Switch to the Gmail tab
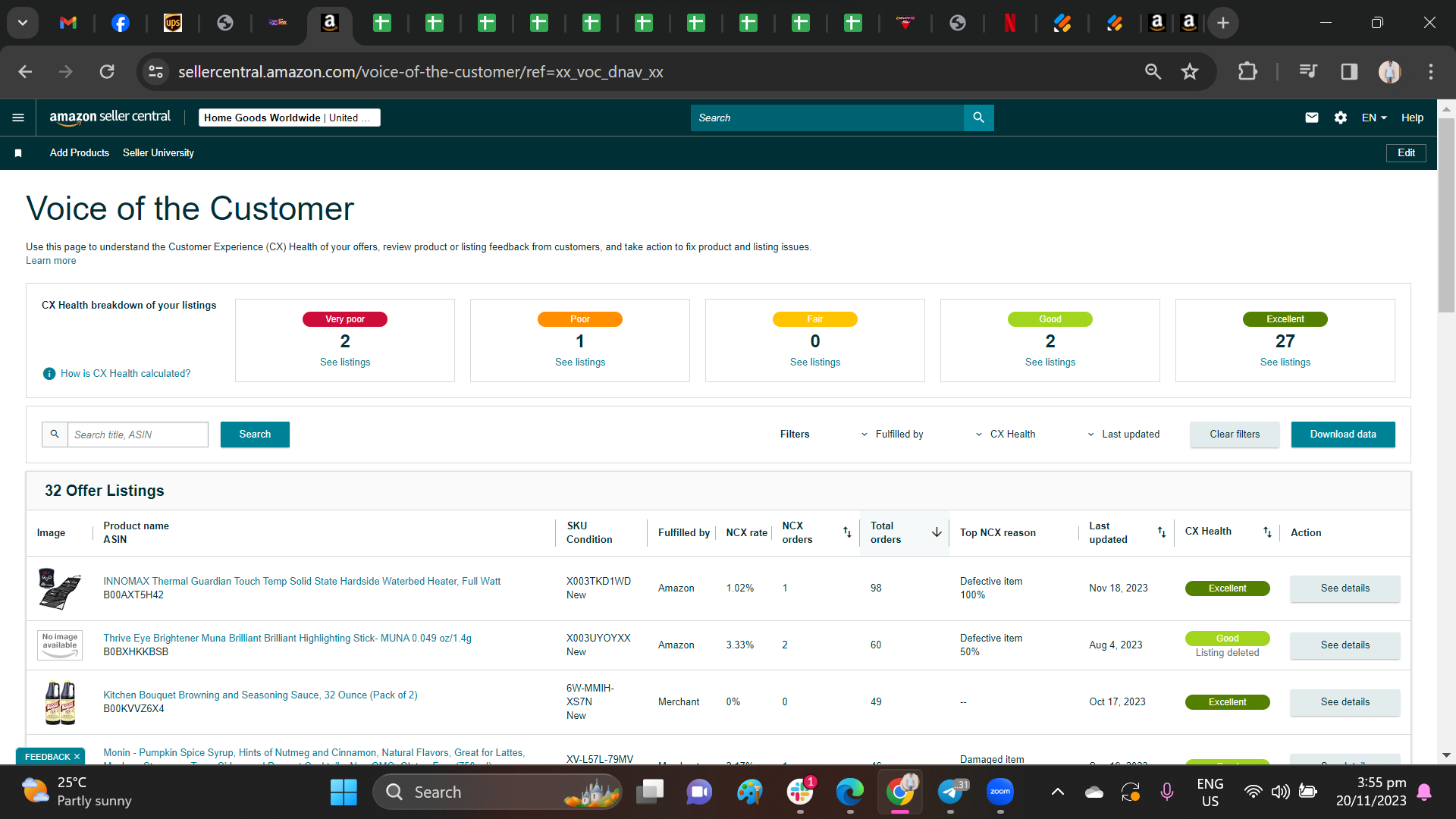 pos(68,23)
